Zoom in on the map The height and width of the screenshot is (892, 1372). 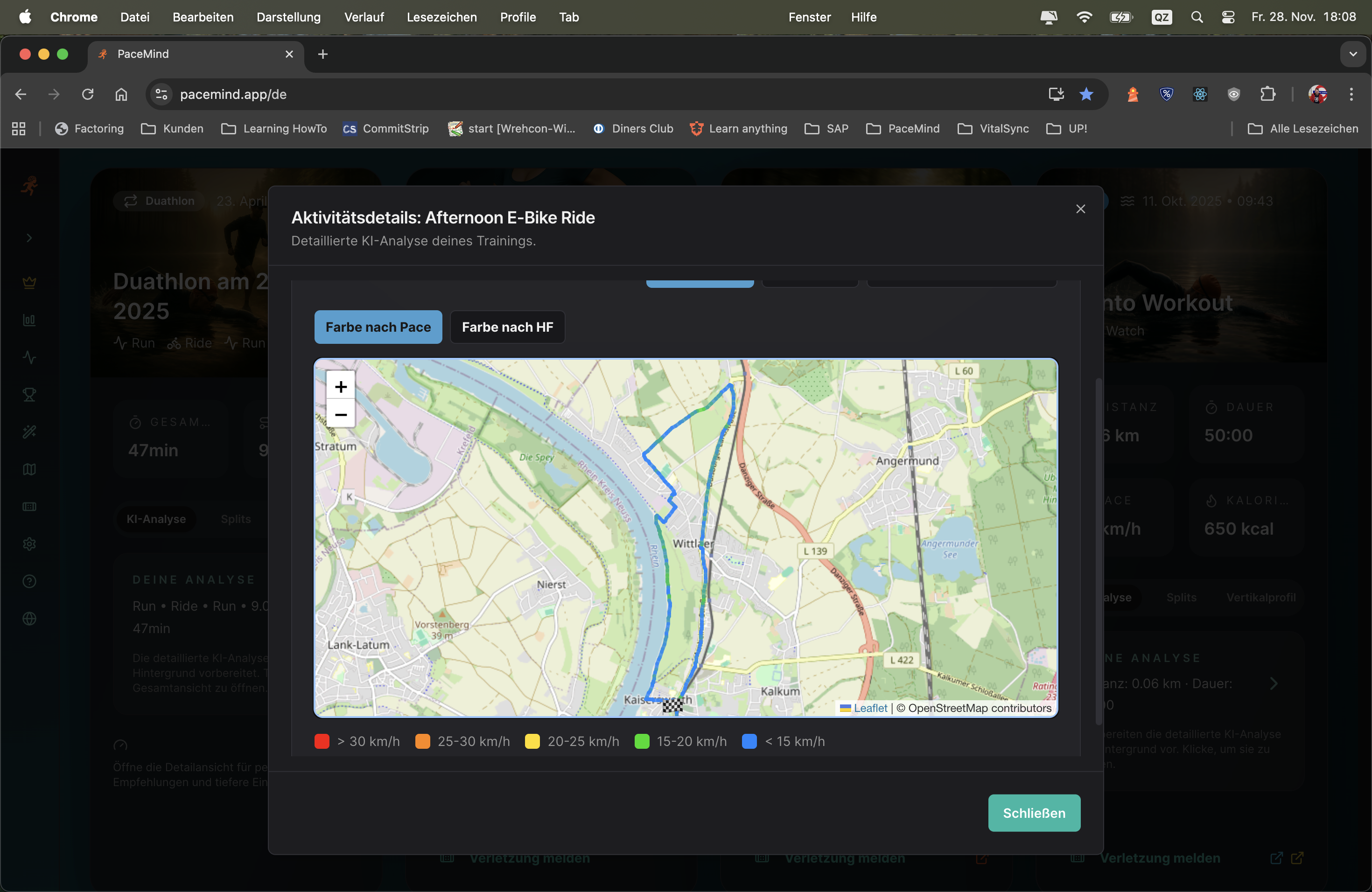pyautogui.click(x=341, y=386)
